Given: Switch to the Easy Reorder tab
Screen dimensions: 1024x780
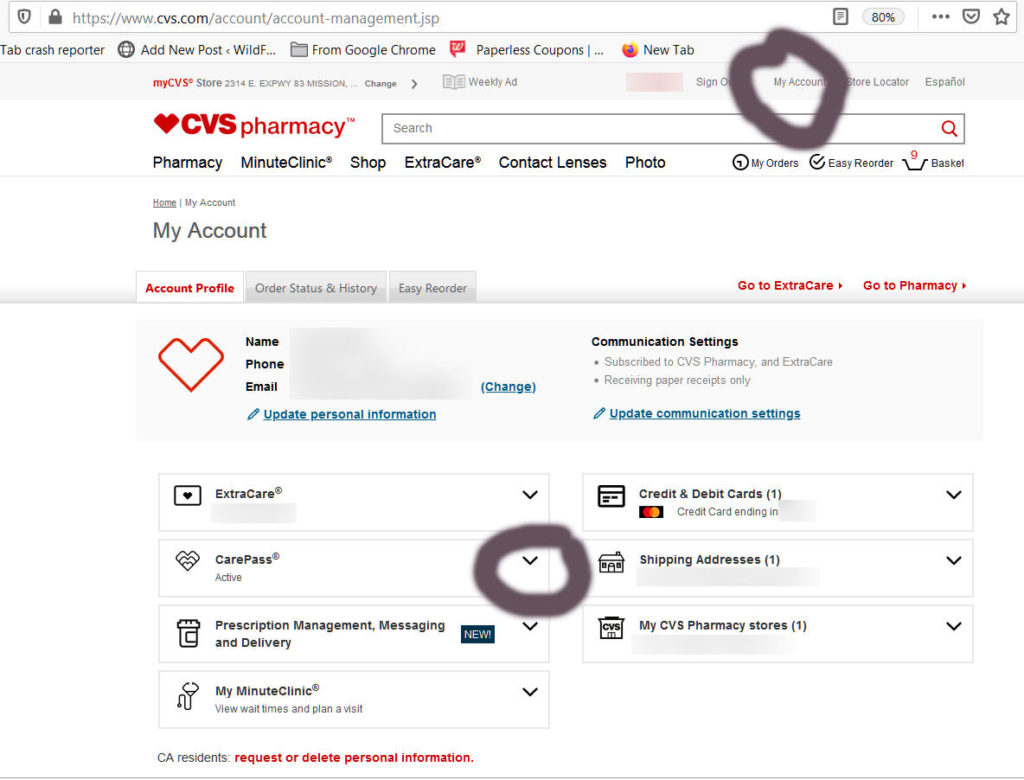Looking at the screenshot, I should 432,288.
